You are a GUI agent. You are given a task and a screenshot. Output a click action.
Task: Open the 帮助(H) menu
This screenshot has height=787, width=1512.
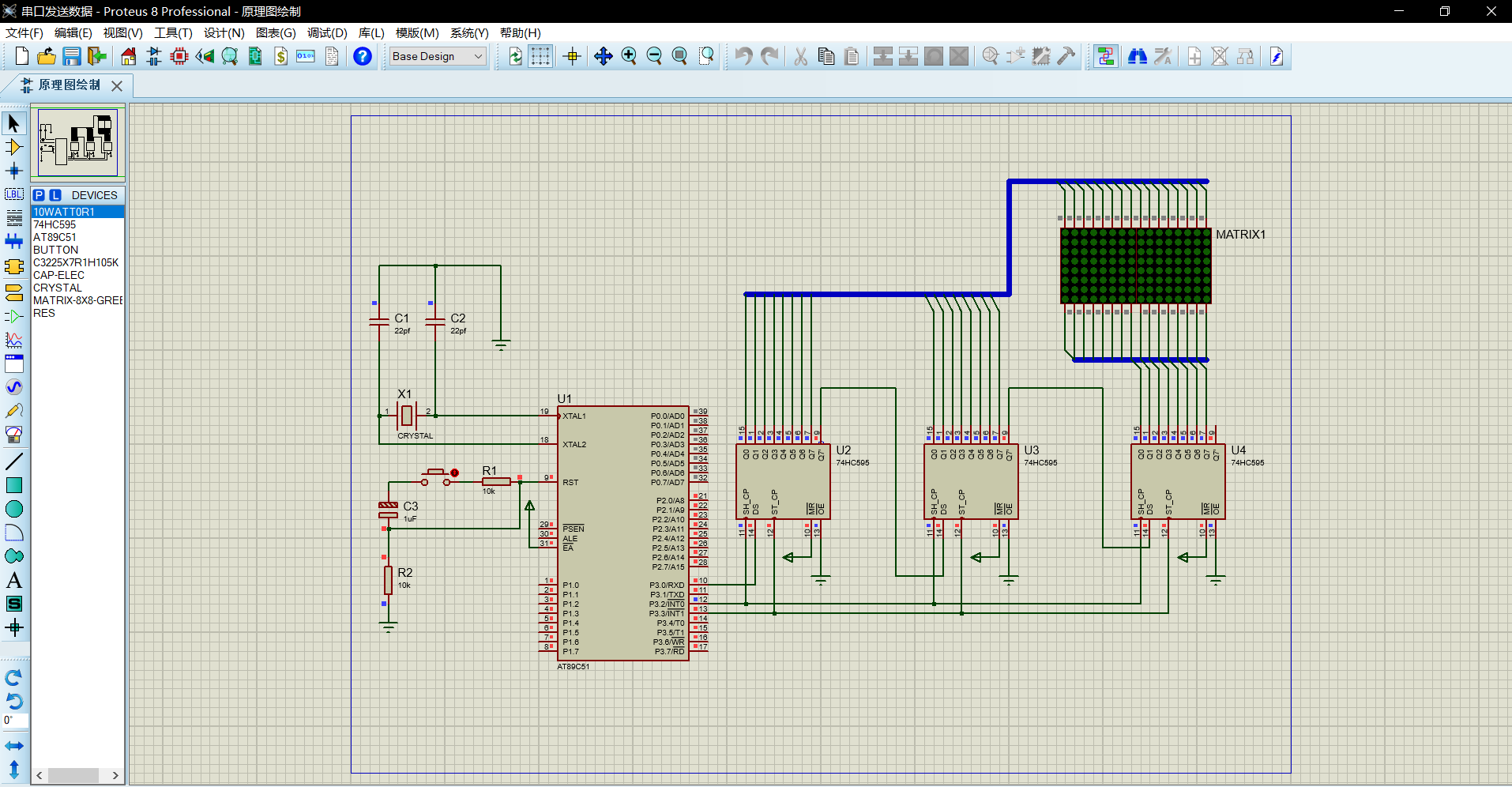(x=521, y=33)
